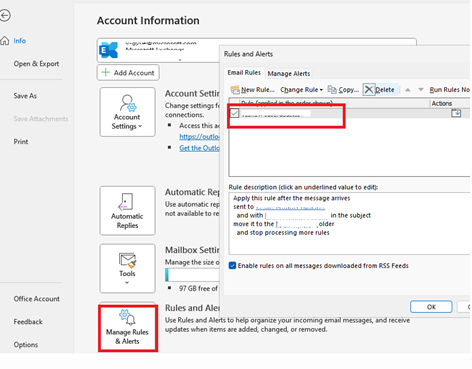The width and height of the screenshot is (472, 369).
Task: Open Office Account page
Action: click(x=36, y=299)
